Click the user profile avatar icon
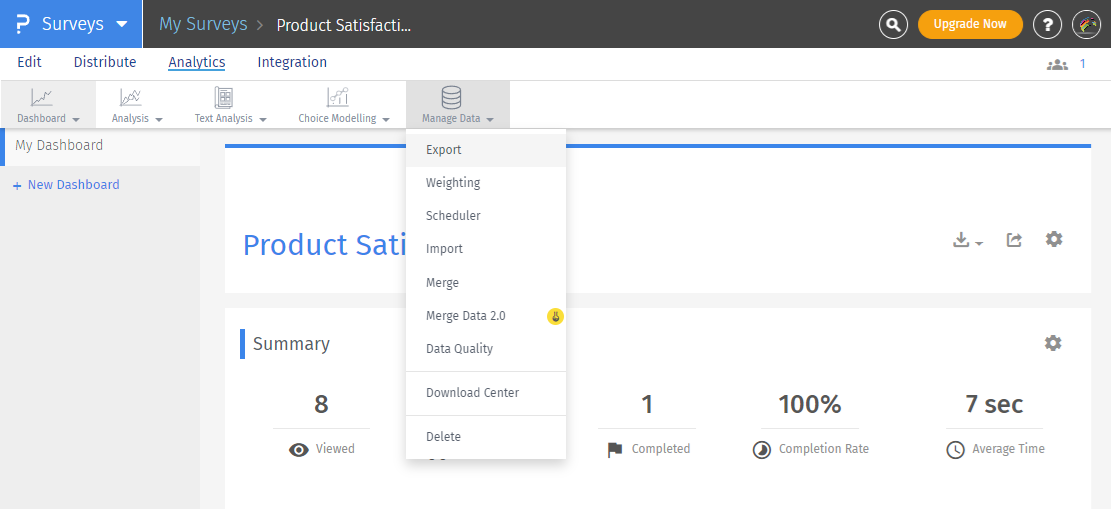1111x509 pixels. coord(1086,24)
